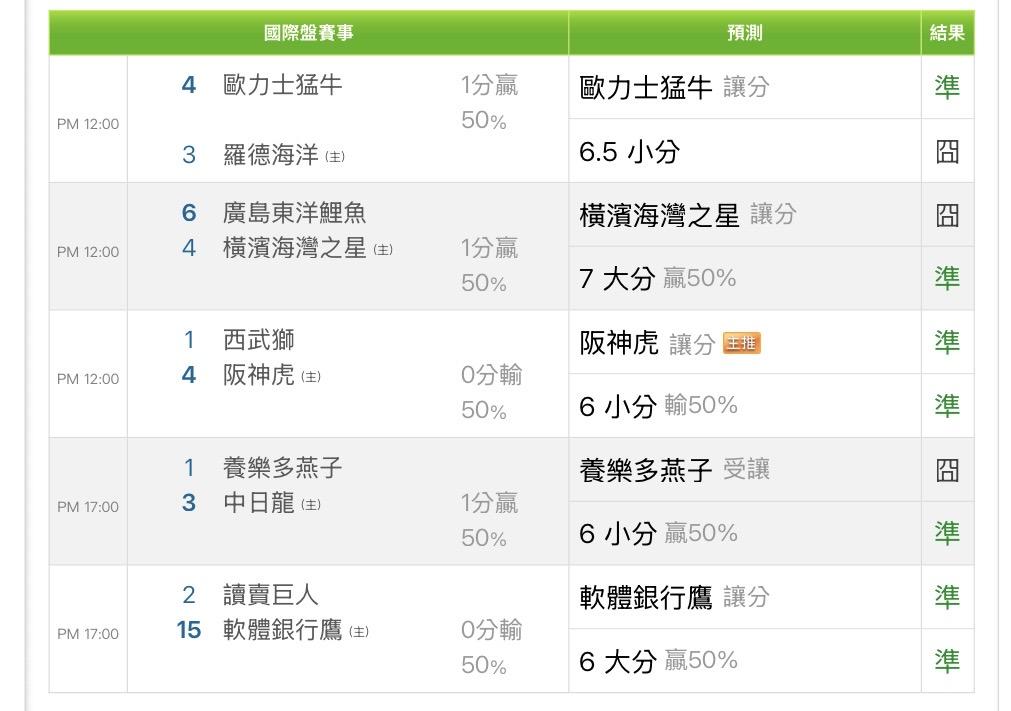Click the 主推 badge on 阪神虎 prediction
Image resolution: width=1011 pixels, height=711 pixels.
(741, 344)
